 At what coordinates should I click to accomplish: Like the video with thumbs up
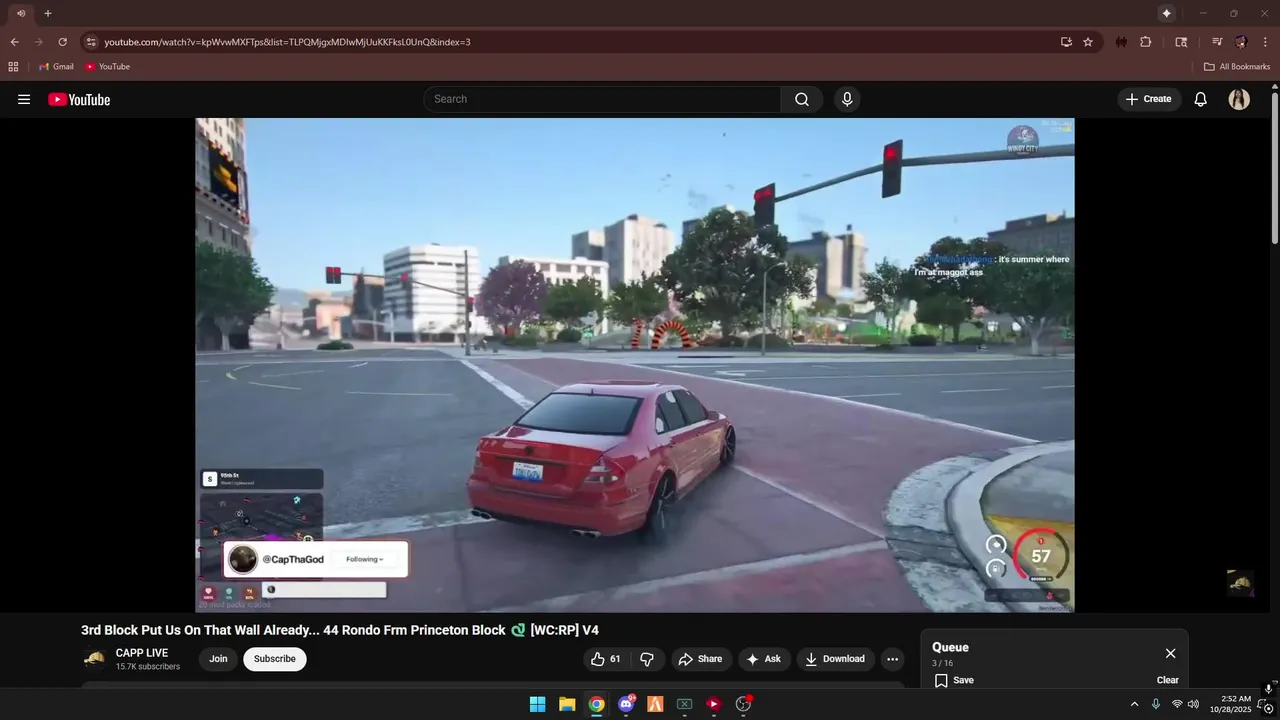[x=606, y=659]
